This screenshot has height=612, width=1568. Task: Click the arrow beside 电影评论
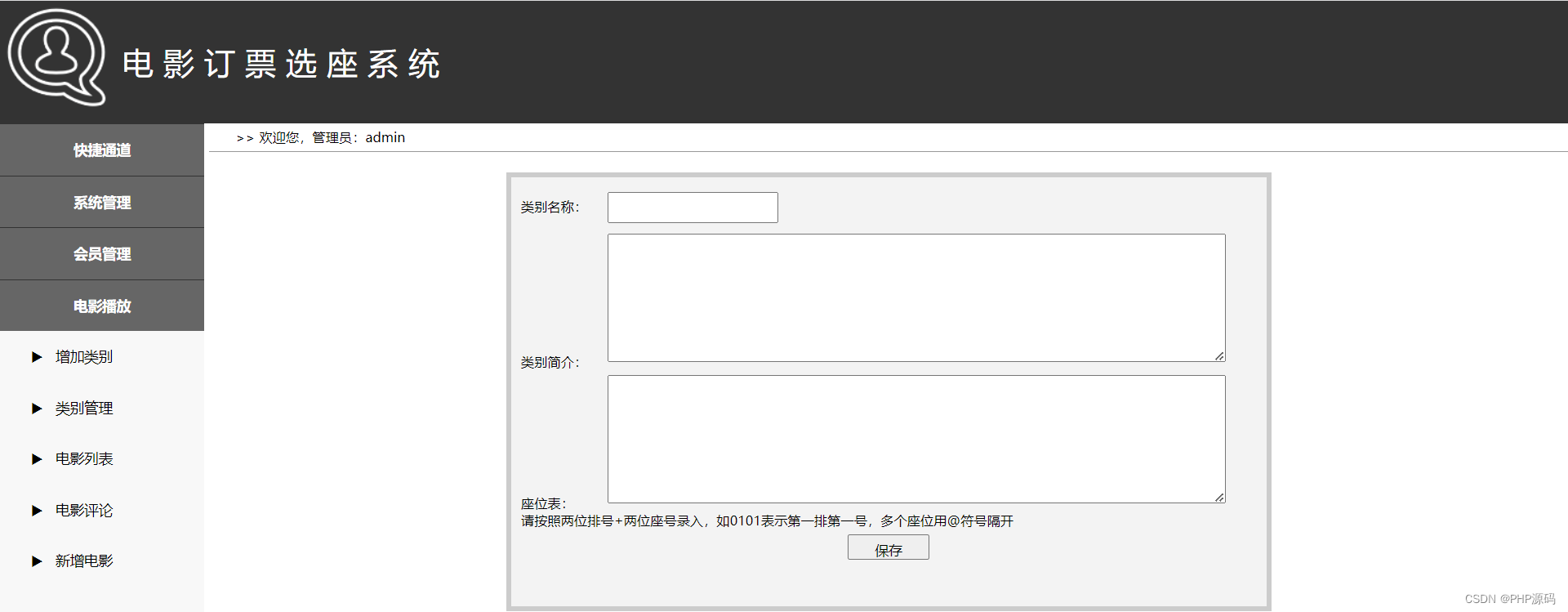coord(37,511)
